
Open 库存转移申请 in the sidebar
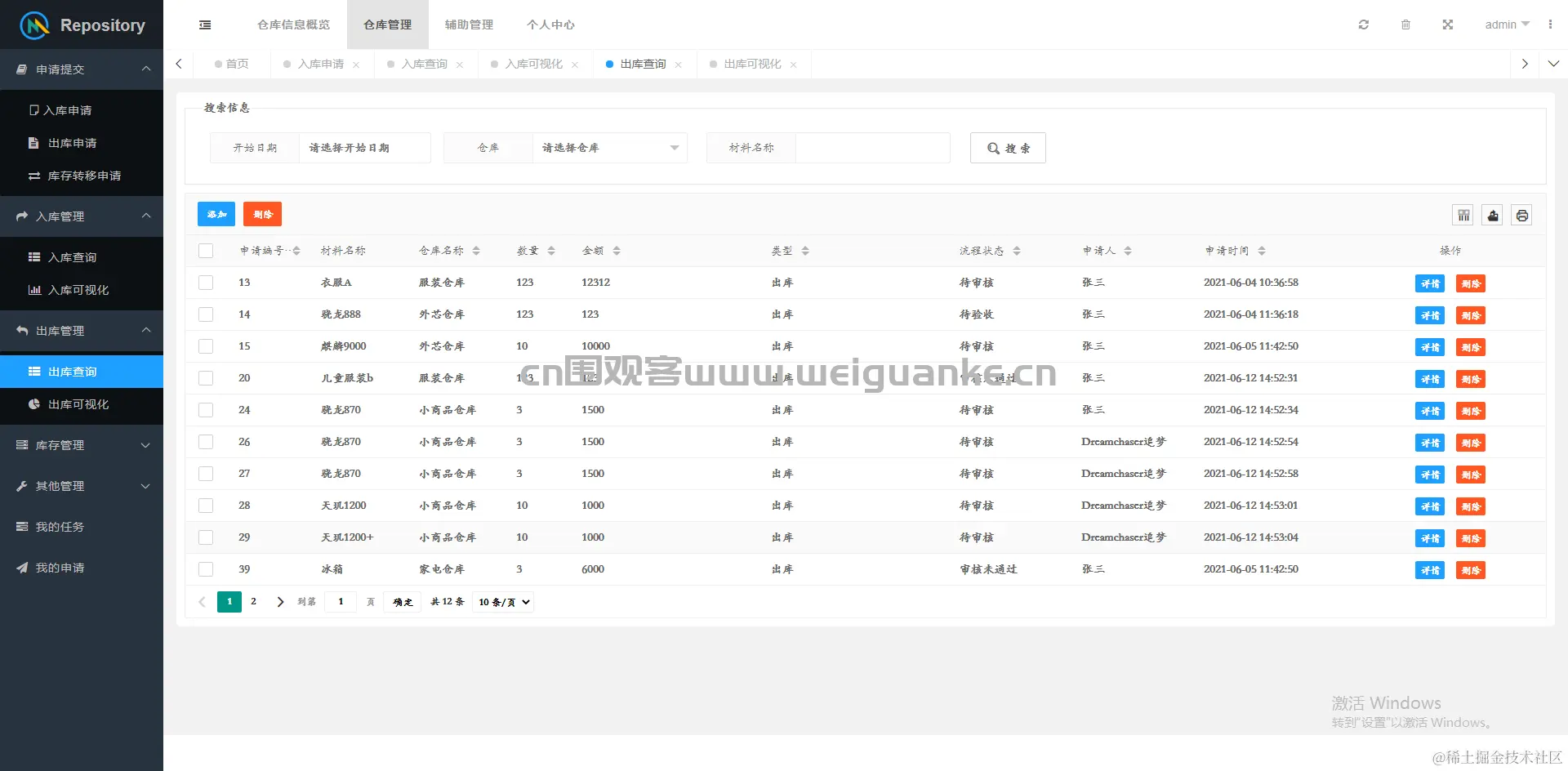coord(82,176)
